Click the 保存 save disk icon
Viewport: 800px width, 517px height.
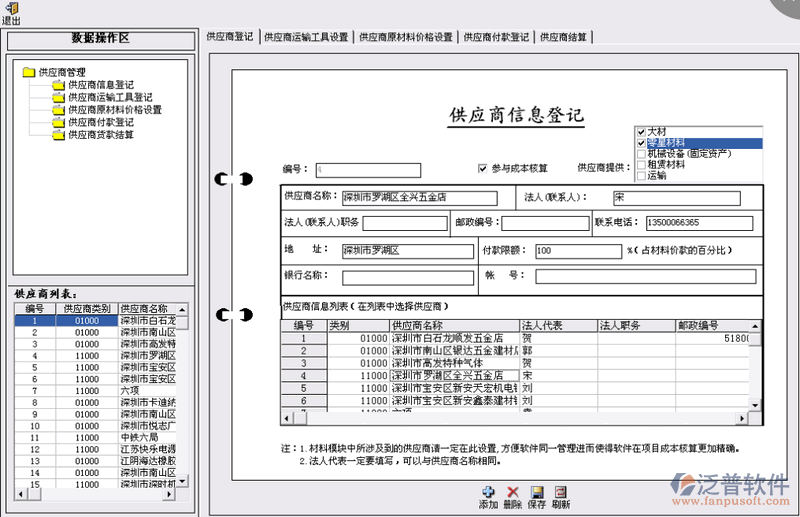coord(537,492)
